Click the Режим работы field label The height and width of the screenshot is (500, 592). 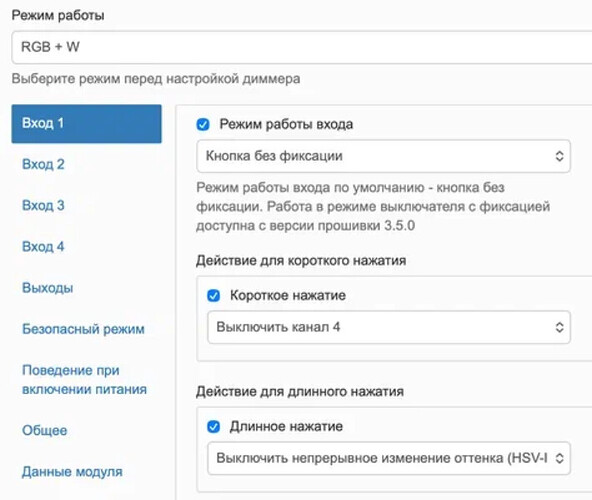(x=58, y=16)
